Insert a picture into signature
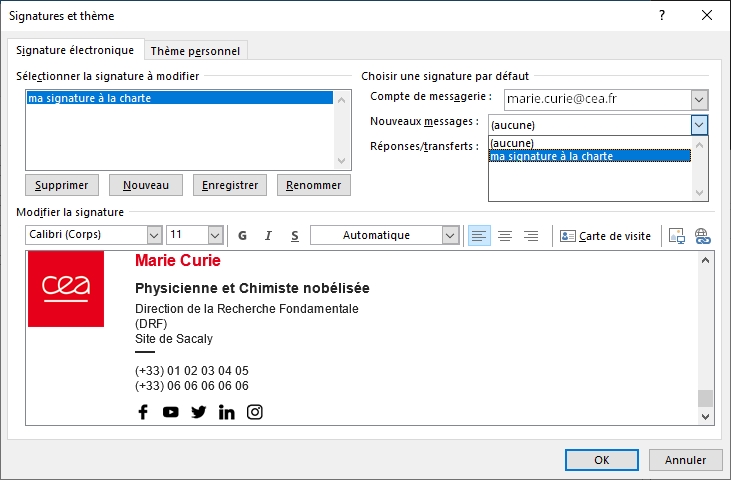This screenshot has height=480, width=731. [x=677, y=236]
